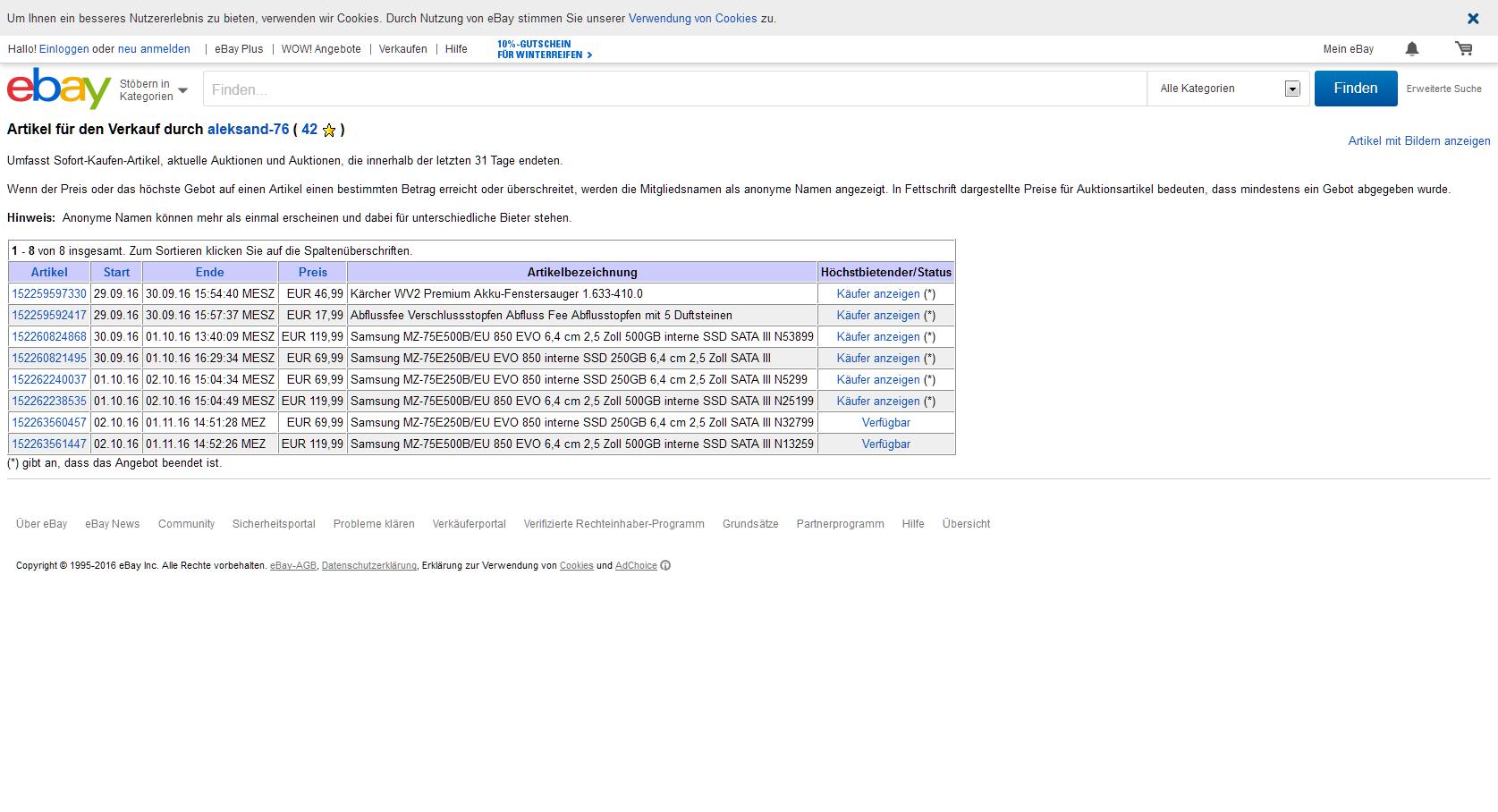
Task: Open eBay Plus menu item
Action: point(239,49)
